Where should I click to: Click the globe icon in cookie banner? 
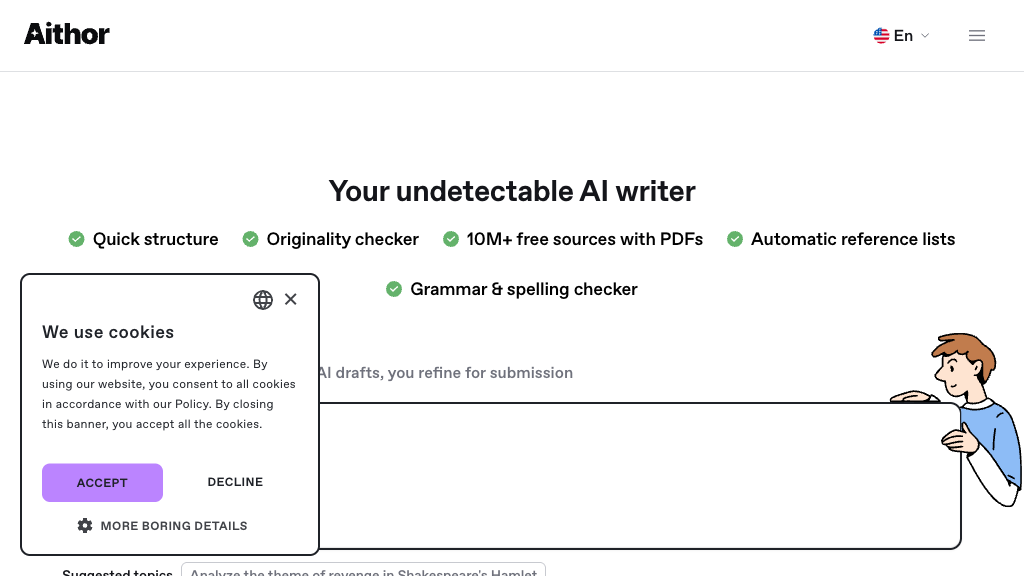[263, 300]
